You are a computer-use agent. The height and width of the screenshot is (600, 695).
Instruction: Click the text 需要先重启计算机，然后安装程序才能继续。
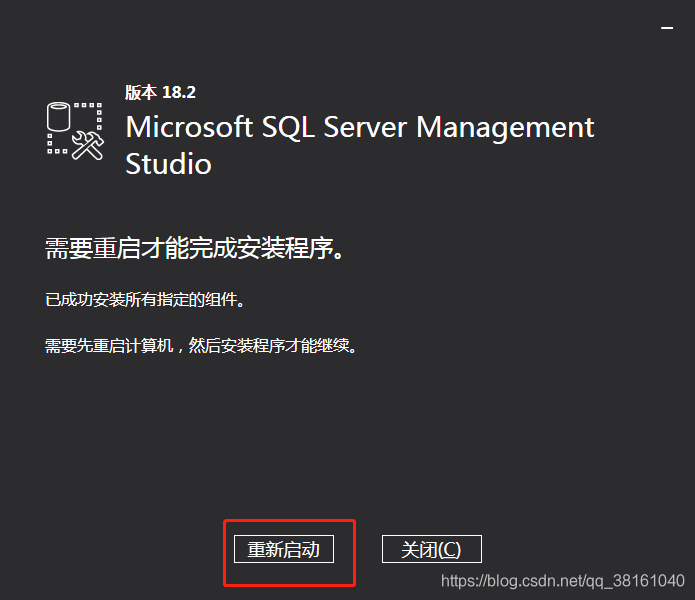[x=201, y=346]
